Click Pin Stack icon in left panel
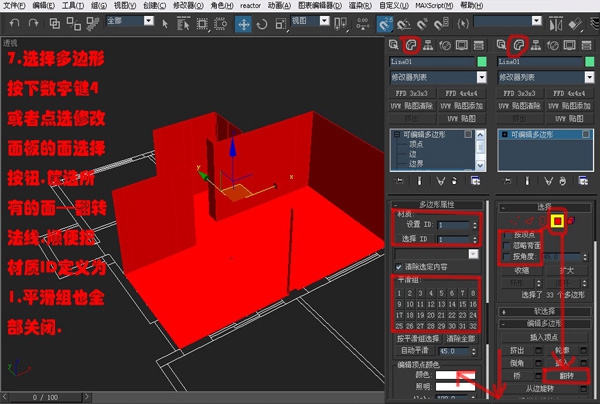 pos(399,181)
